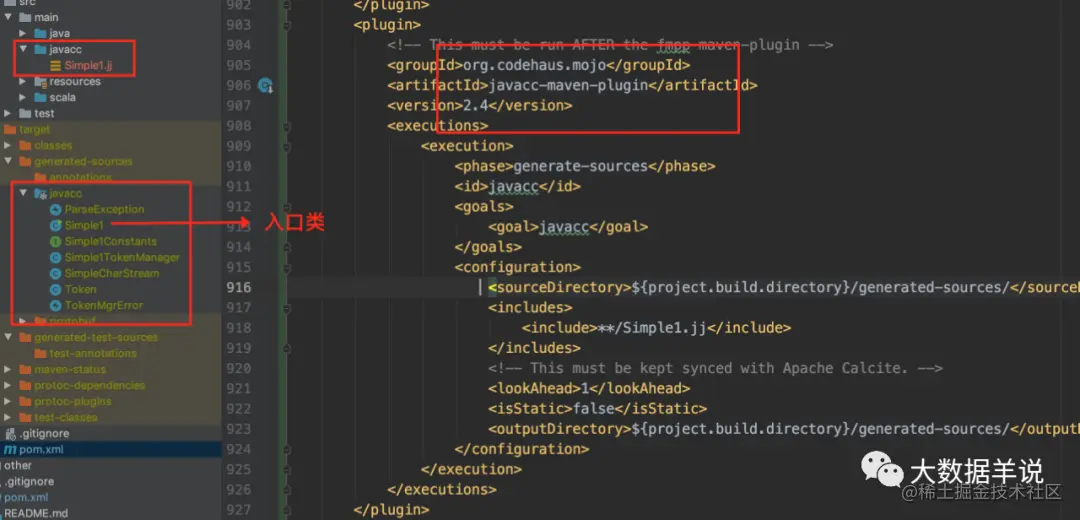
Task: Click the TokenMgrError class icon
Action: click(x=56, y=305)
